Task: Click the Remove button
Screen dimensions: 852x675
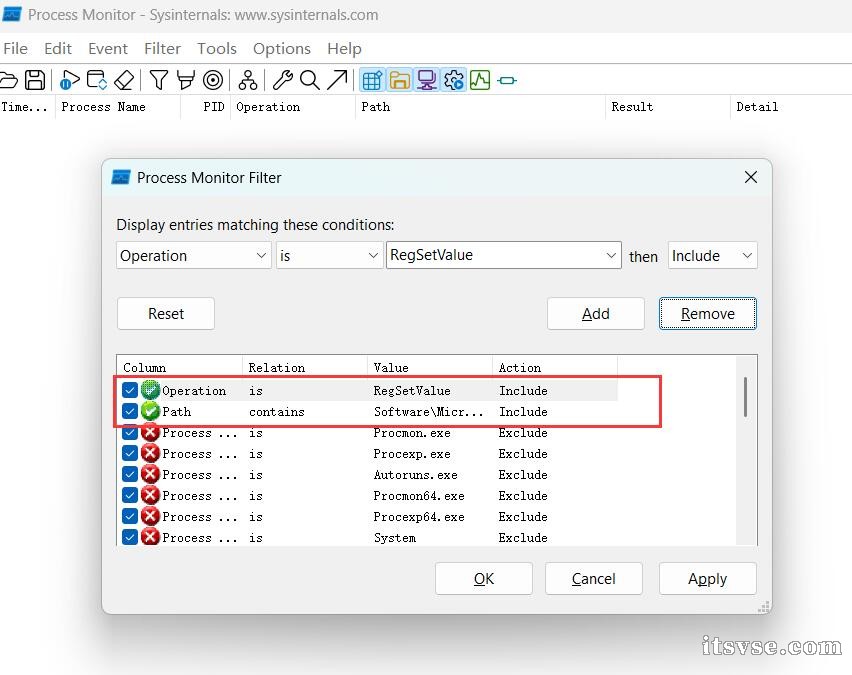Action: coord(707,314)
